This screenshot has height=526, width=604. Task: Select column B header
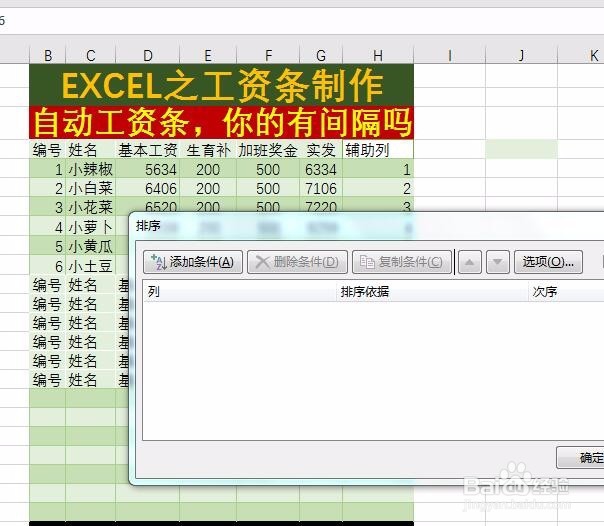pos(48,56)
